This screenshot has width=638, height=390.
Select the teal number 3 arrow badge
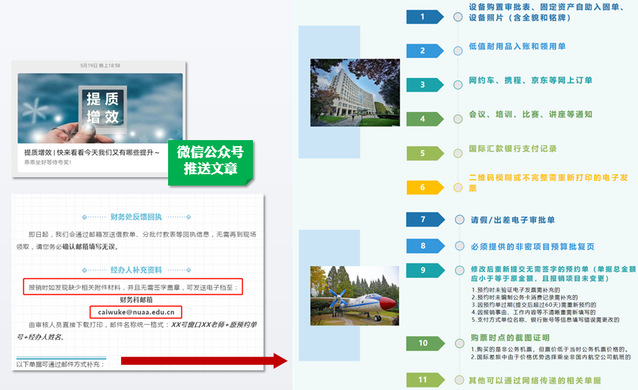(x=424, y=85)
